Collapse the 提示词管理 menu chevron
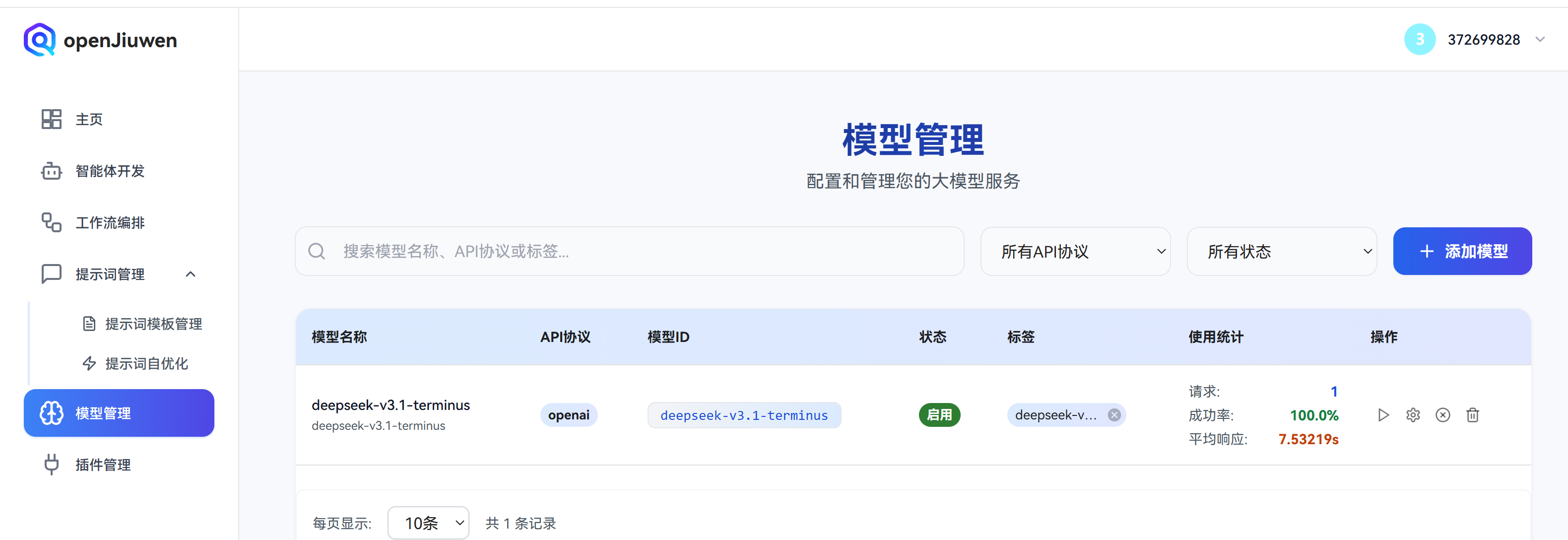 (191, 274)
